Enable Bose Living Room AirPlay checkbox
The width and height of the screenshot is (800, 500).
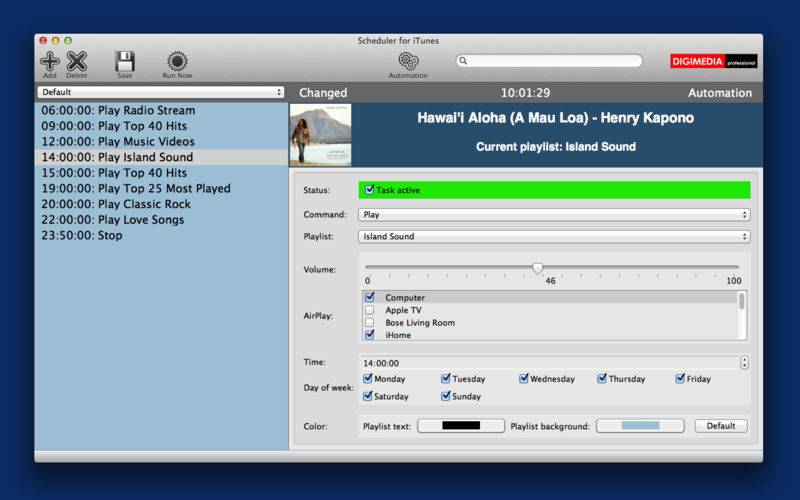point(369,322)
